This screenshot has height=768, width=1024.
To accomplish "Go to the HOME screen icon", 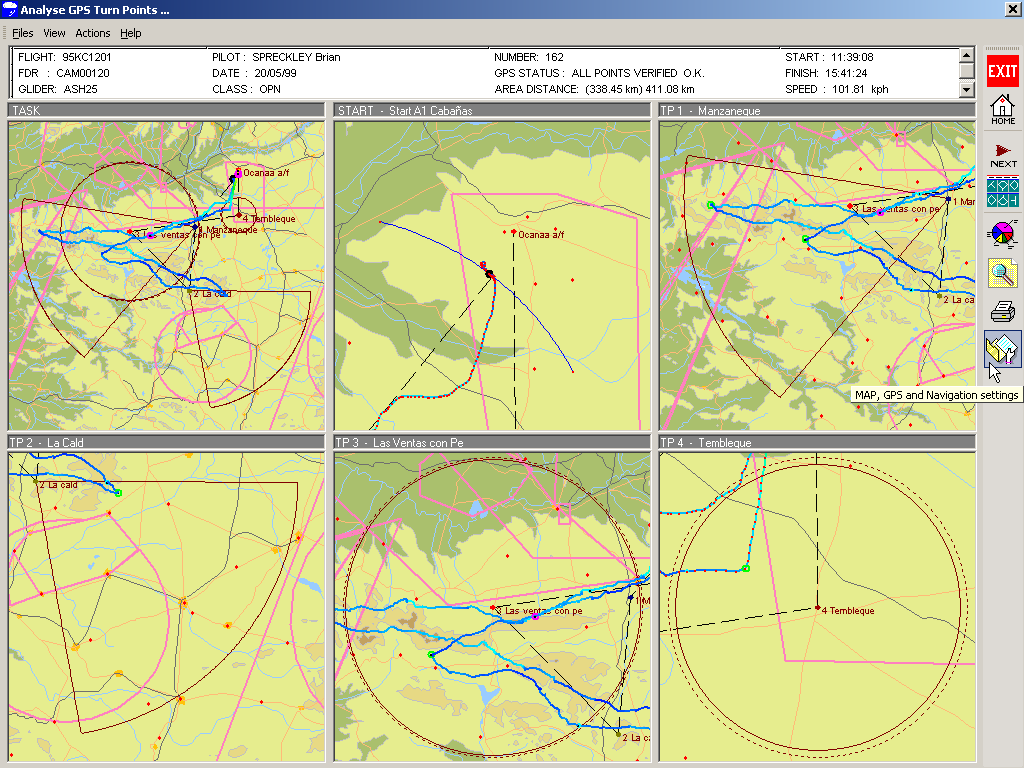I will [1003, 109].
